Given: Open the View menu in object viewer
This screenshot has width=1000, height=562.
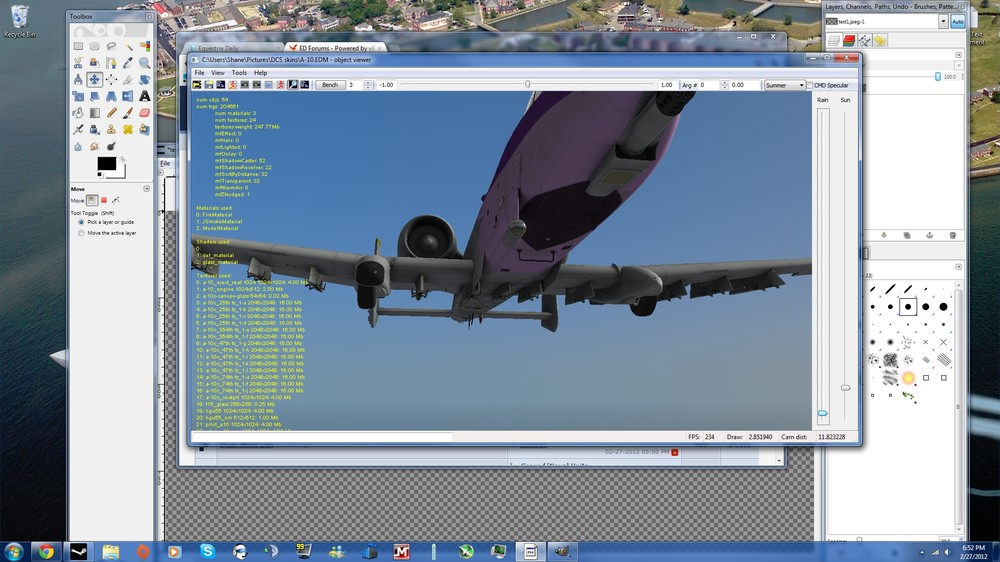Looking at the screenshot, I should pos(217,73).
